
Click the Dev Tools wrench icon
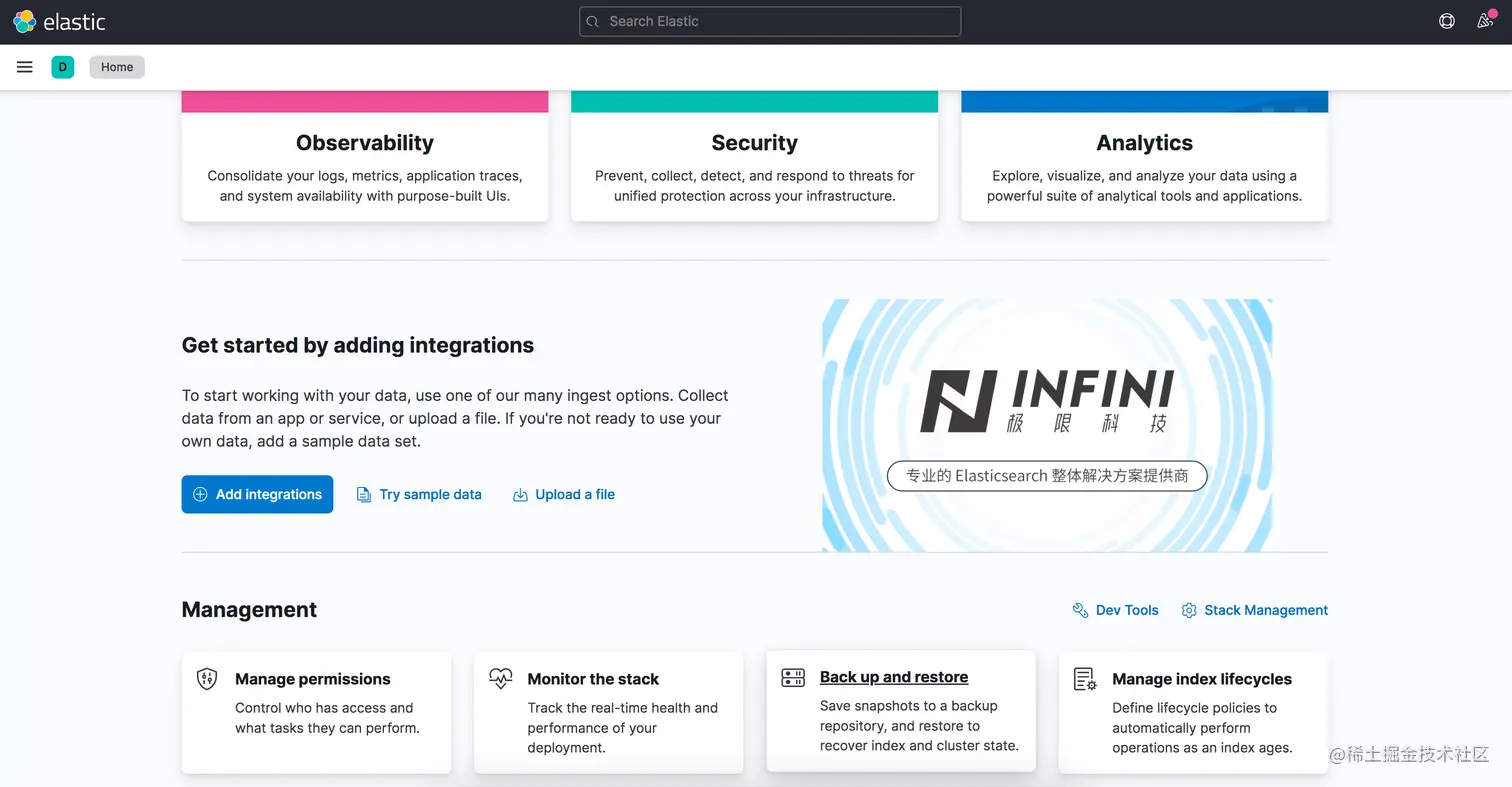pos(1079,610)
